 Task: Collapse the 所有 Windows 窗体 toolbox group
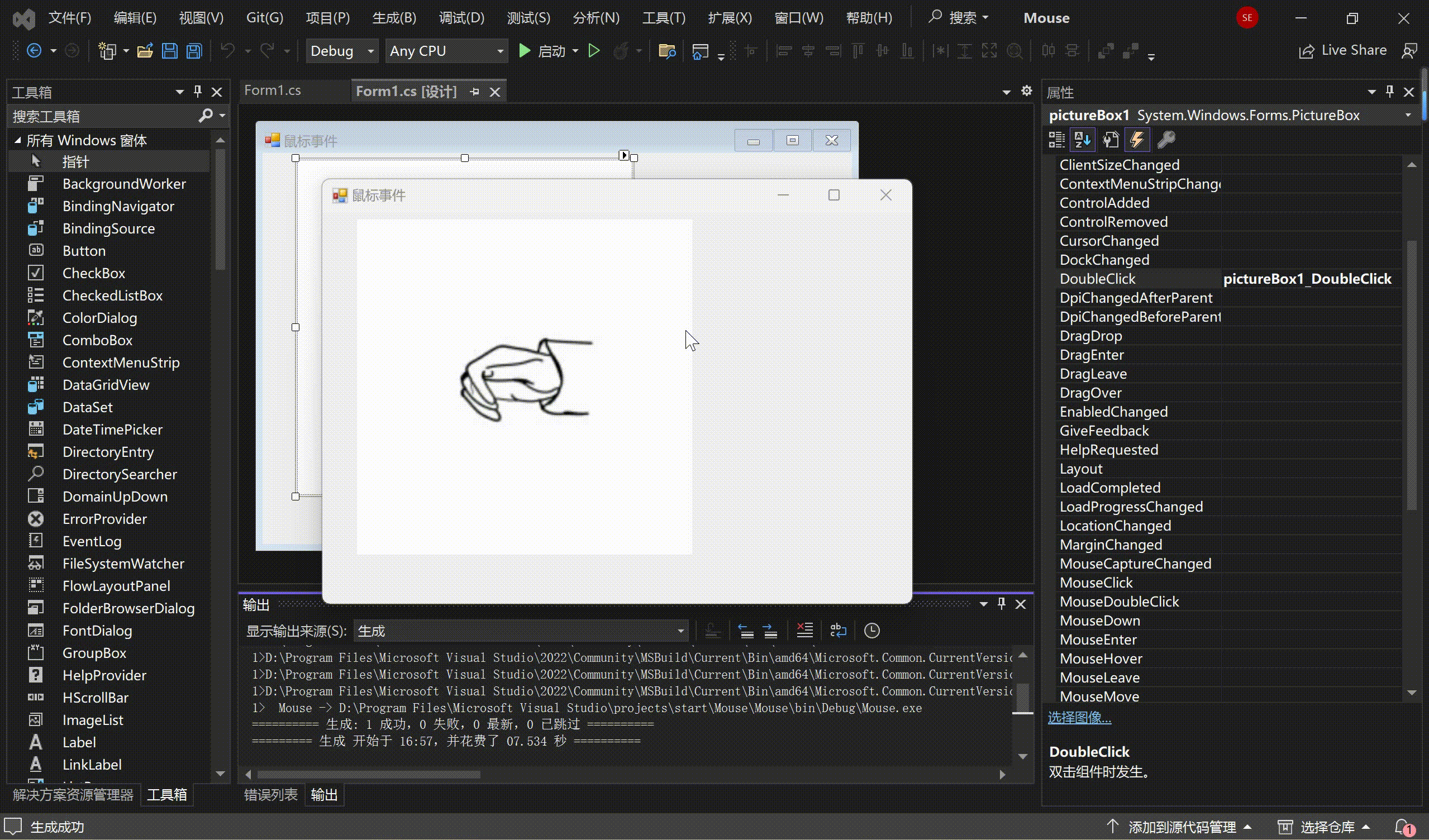click(17, 140)
